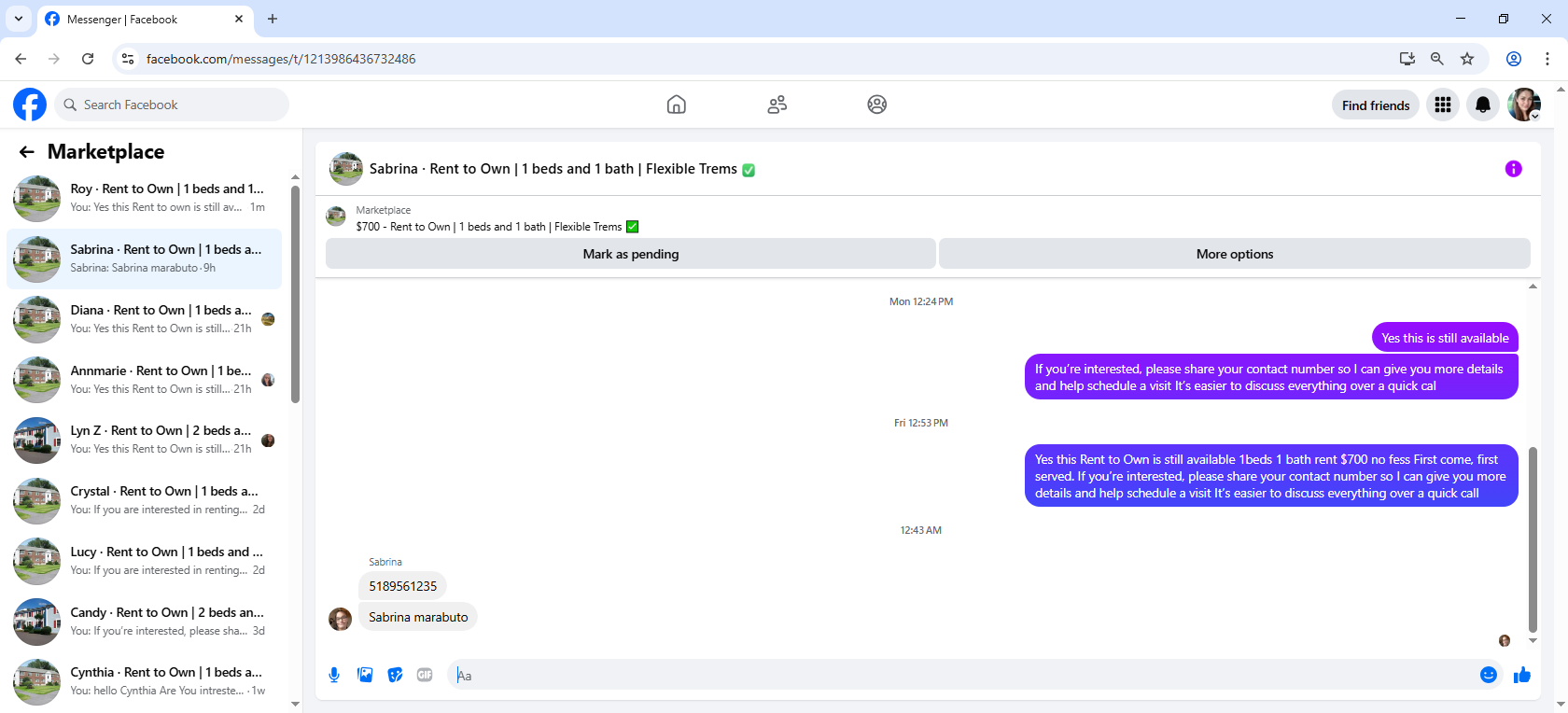Screen dimensions: 1568x713
Task: Click install app icon in address bar
Action: pos(1407,59)
